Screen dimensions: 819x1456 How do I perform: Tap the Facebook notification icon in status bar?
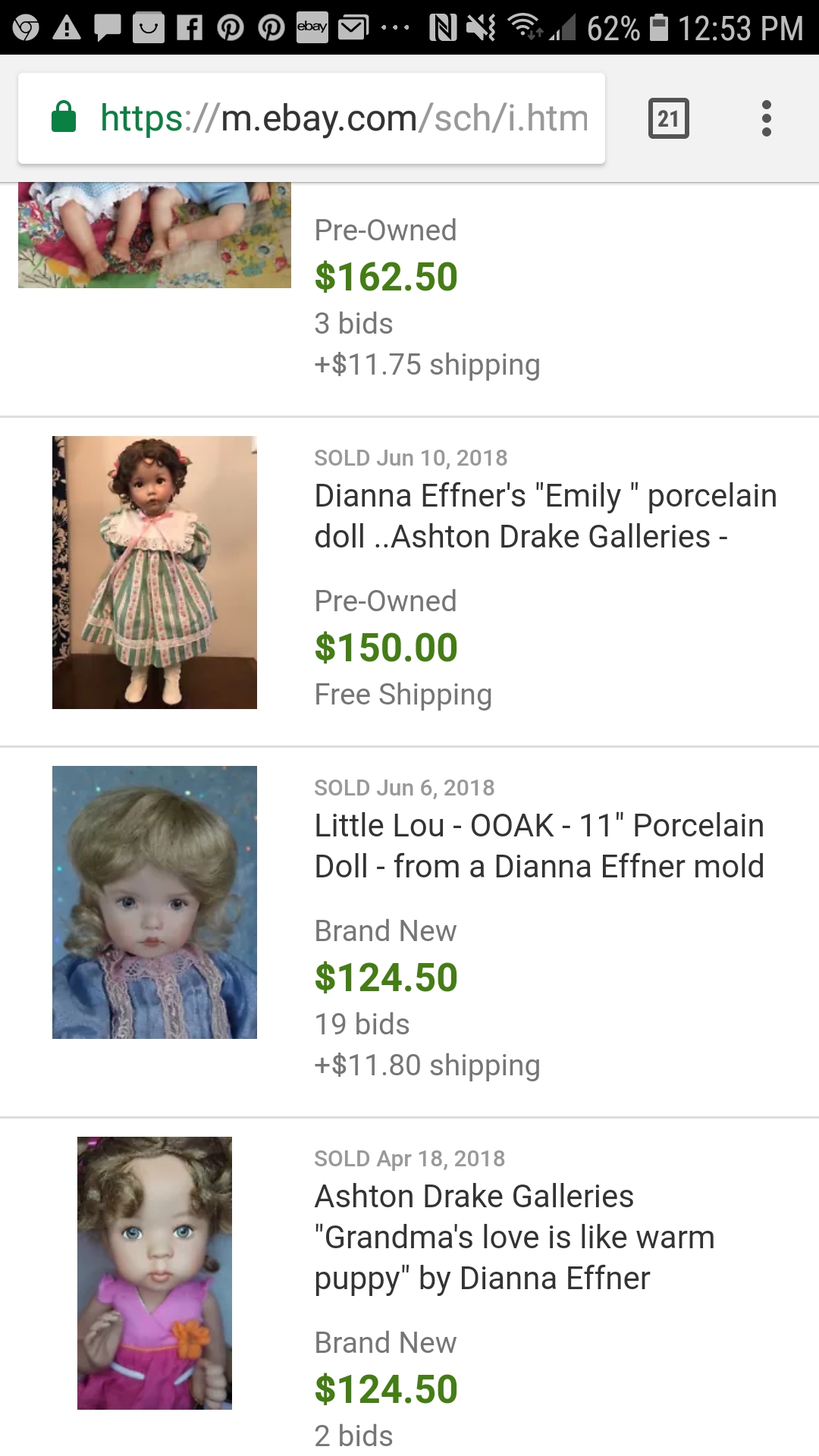click(190, 28)
